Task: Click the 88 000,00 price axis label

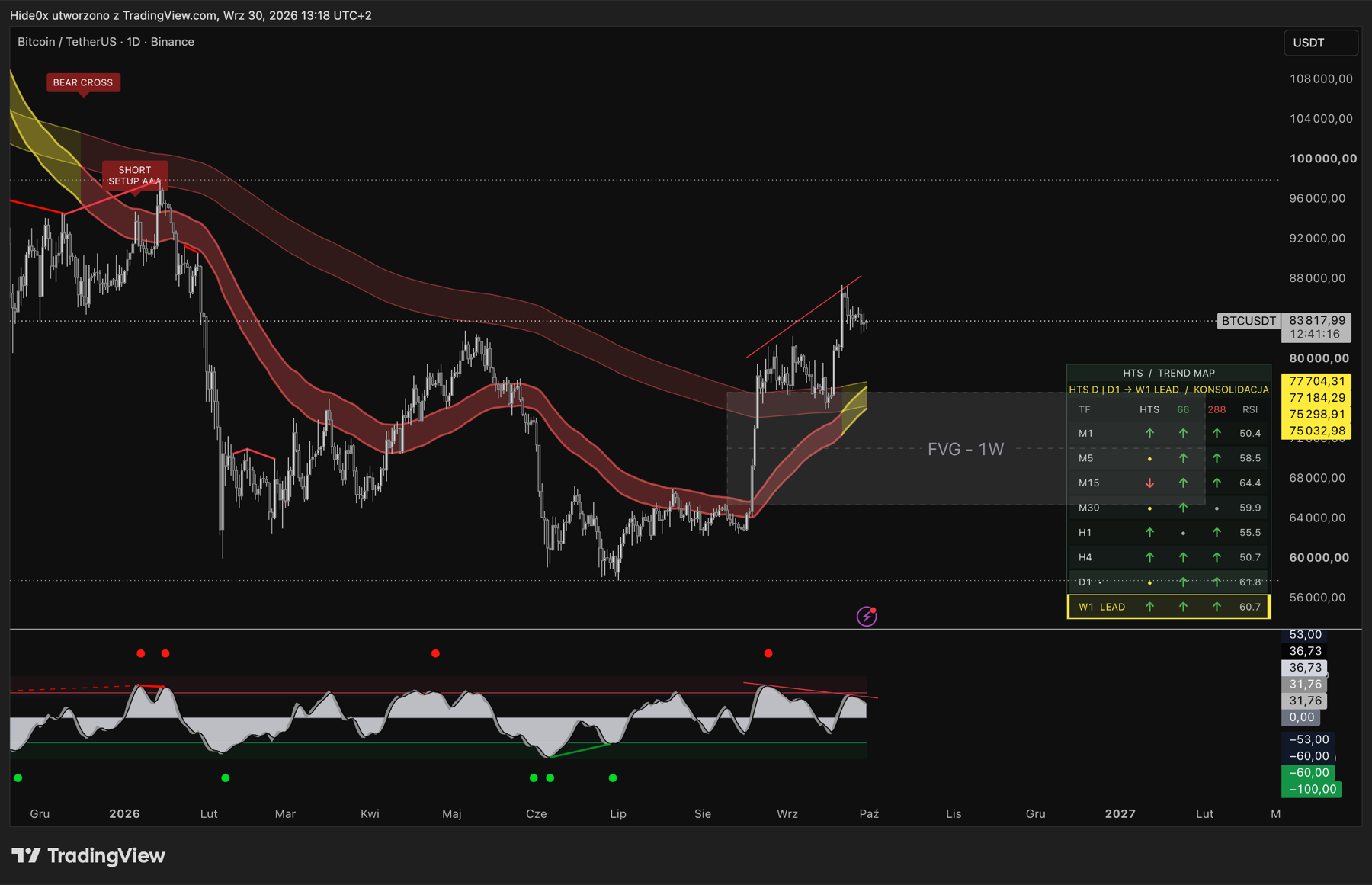Action: click(1317, 278)
